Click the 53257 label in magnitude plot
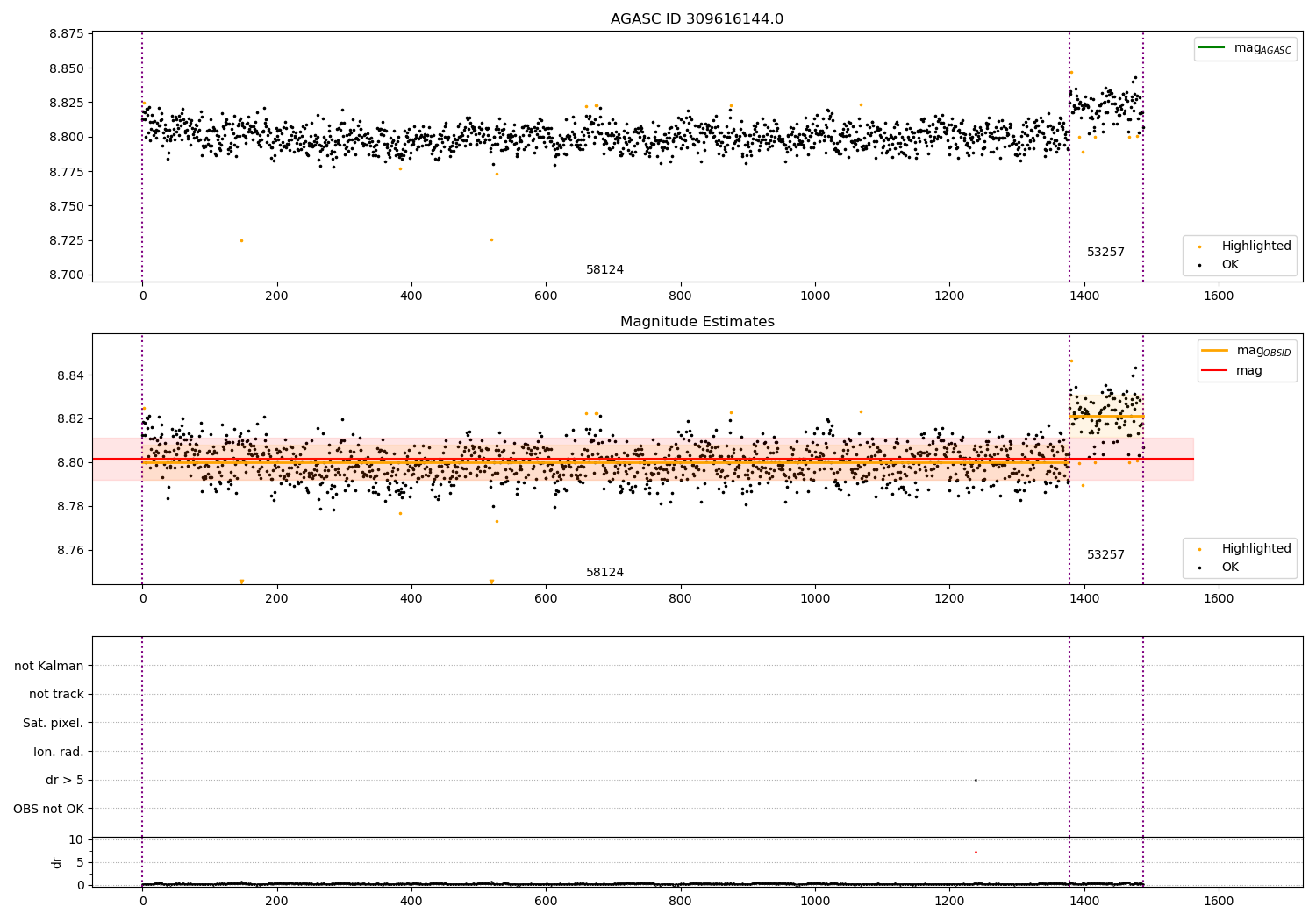This screenshot has width=1316, height=921. click(1105, 555)
